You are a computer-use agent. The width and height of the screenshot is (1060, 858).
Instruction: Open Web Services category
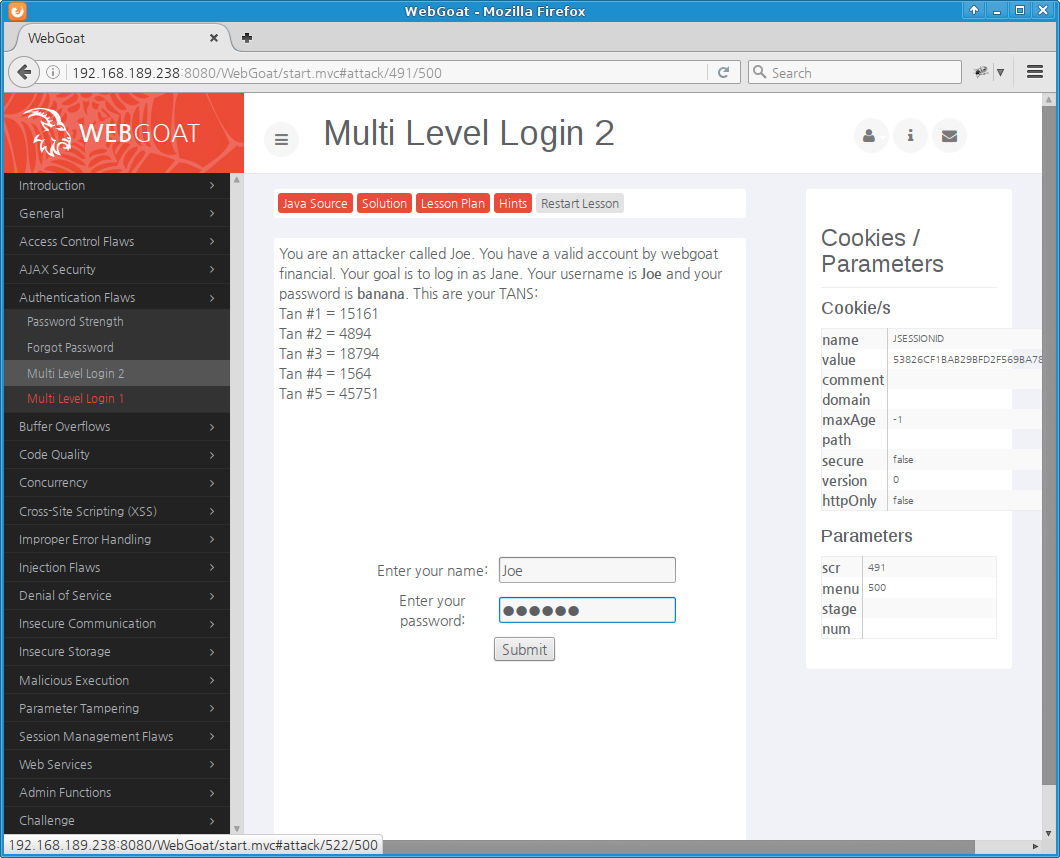117,765
